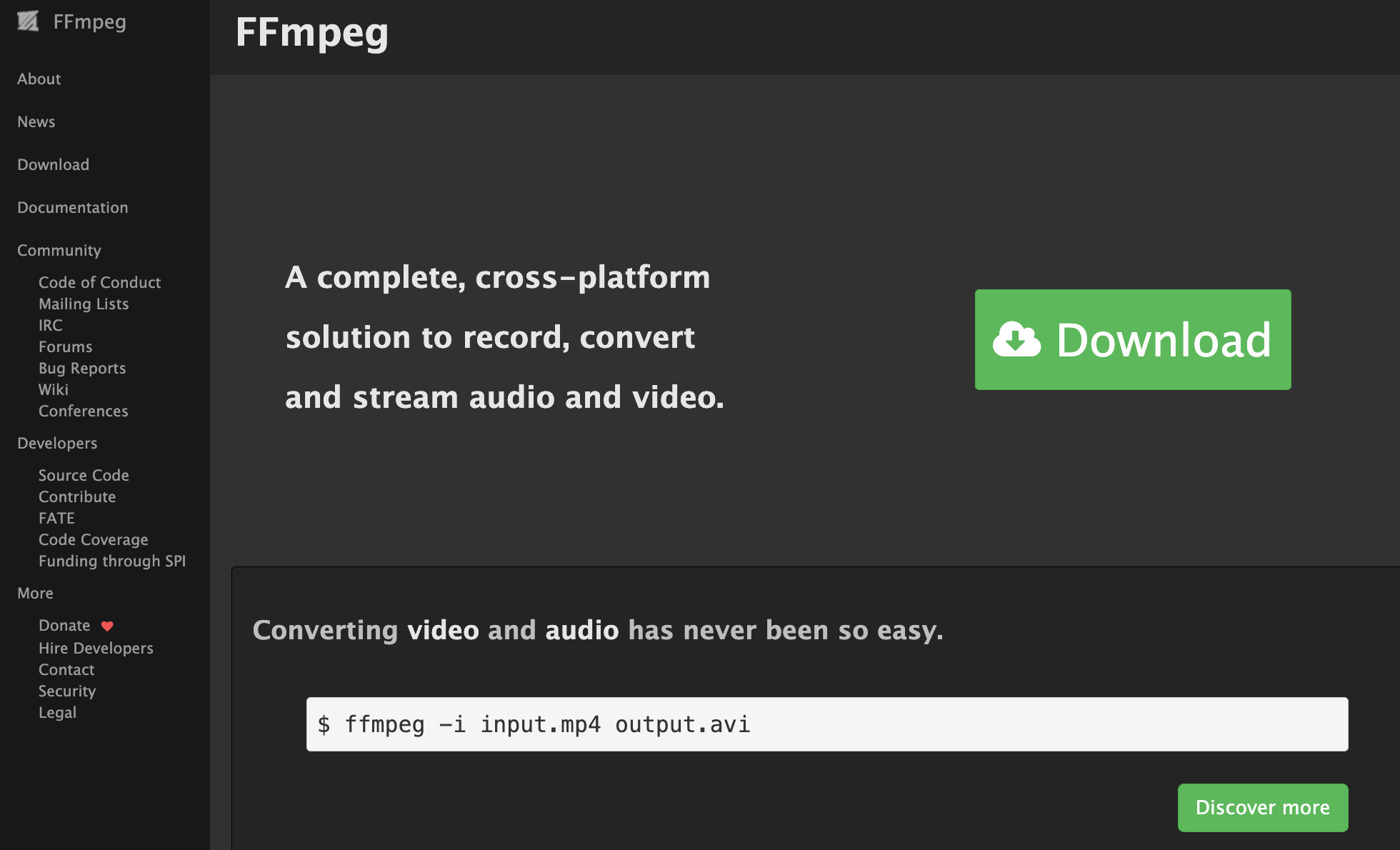The height and width of the screenshot is (850, 1400).
Task: Open the About page
Action: pyautogui.click(x=39, y=79)
